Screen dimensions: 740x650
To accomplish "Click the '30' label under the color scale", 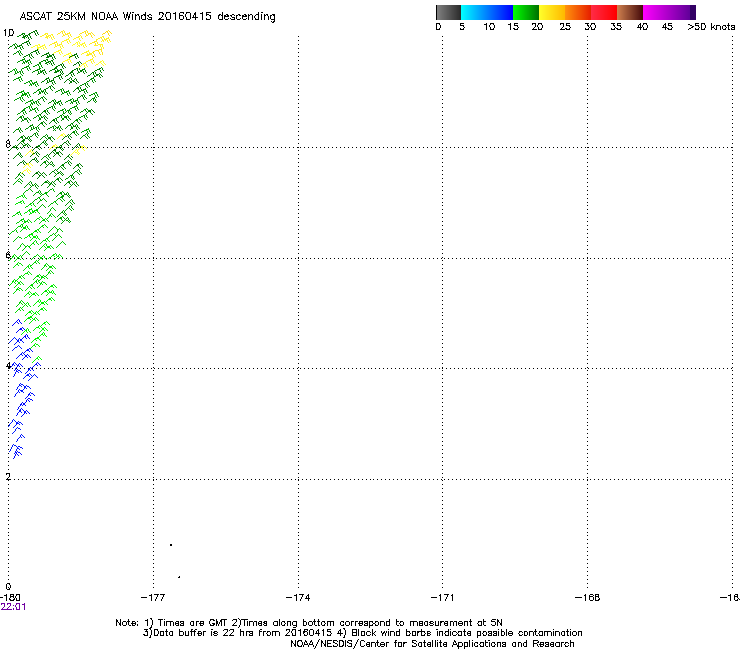I will pos(590,27).
